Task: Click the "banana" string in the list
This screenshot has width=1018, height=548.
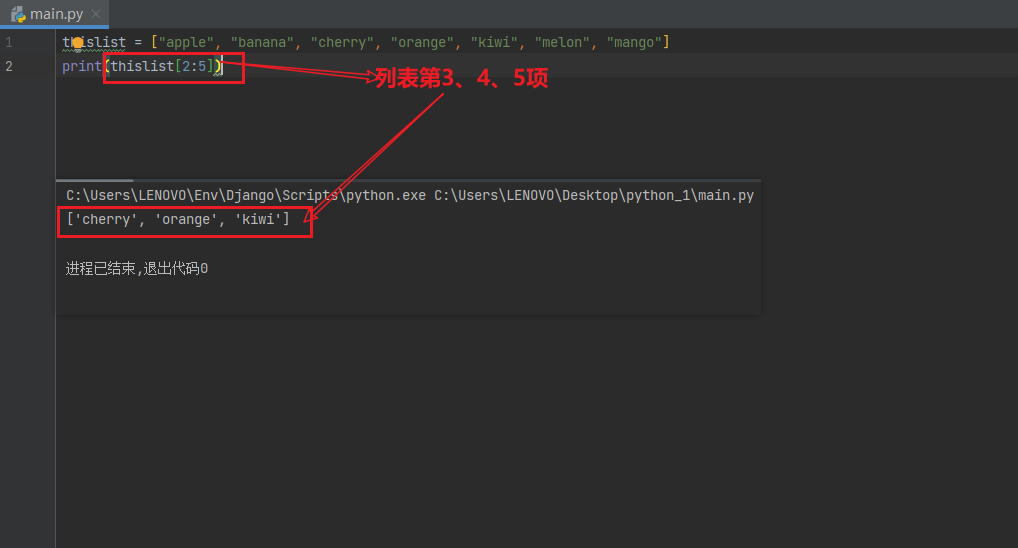Action: [262, 42]
